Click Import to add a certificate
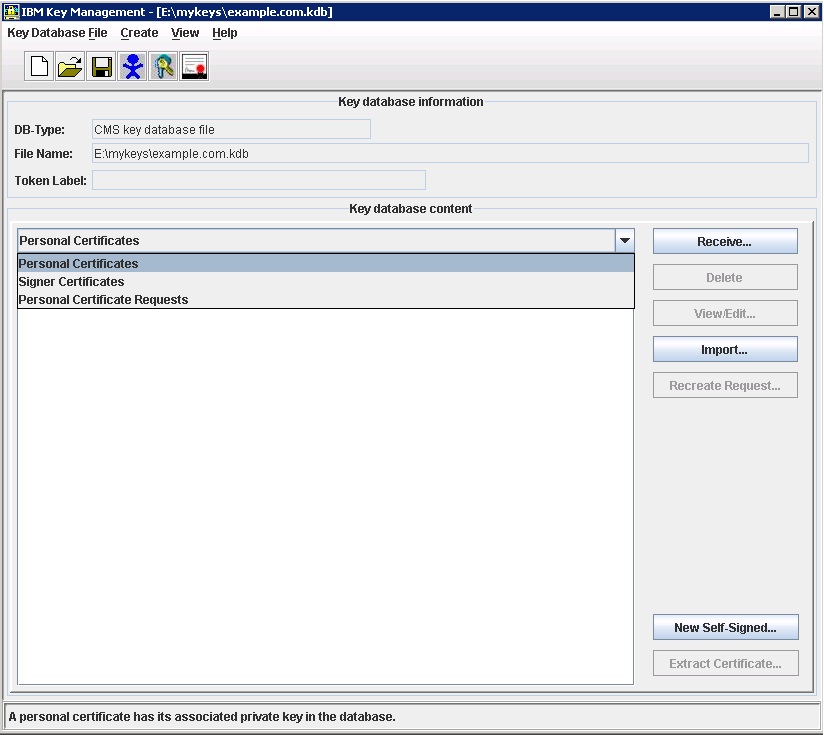Viewport: 824px width, 735px height. pyautogui.click(x=724, y=349)
